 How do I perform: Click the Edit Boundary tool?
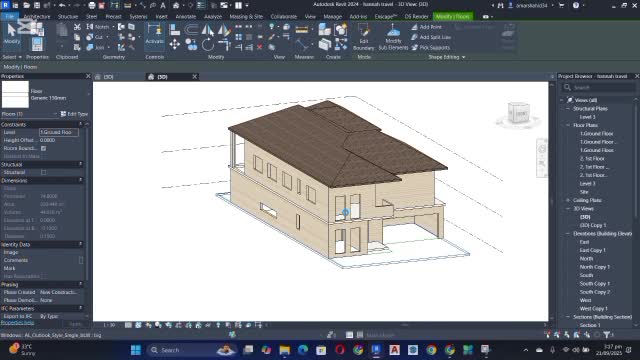tap(363, 37)
